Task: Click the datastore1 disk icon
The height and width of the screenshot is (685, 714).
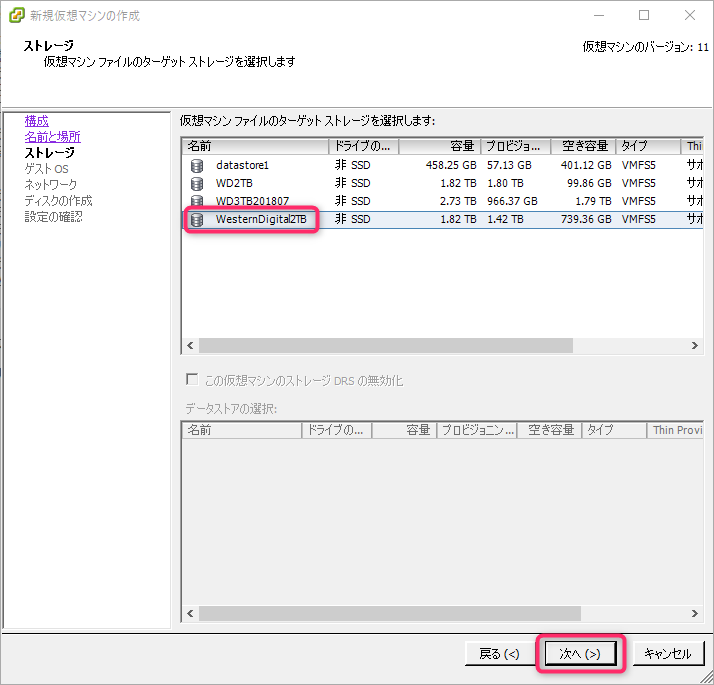Action: coord(197,165)
